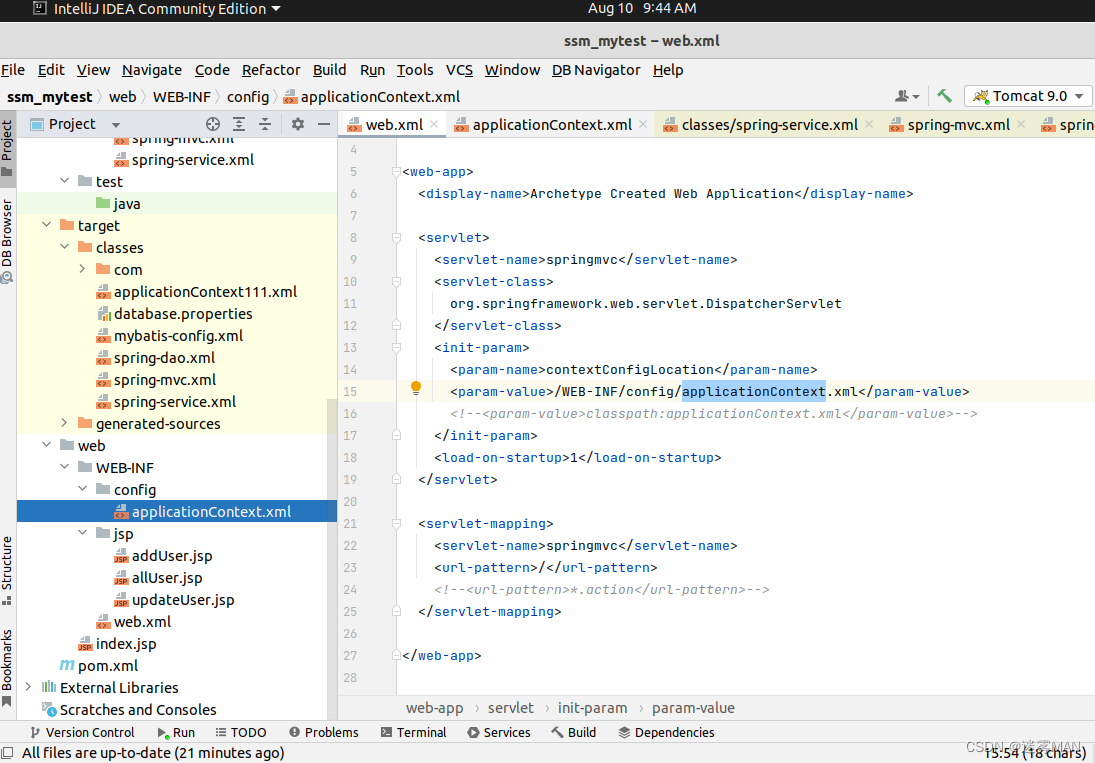
Task: Click the param-value breadcrumb below the editor
Action: pos(693,707)
